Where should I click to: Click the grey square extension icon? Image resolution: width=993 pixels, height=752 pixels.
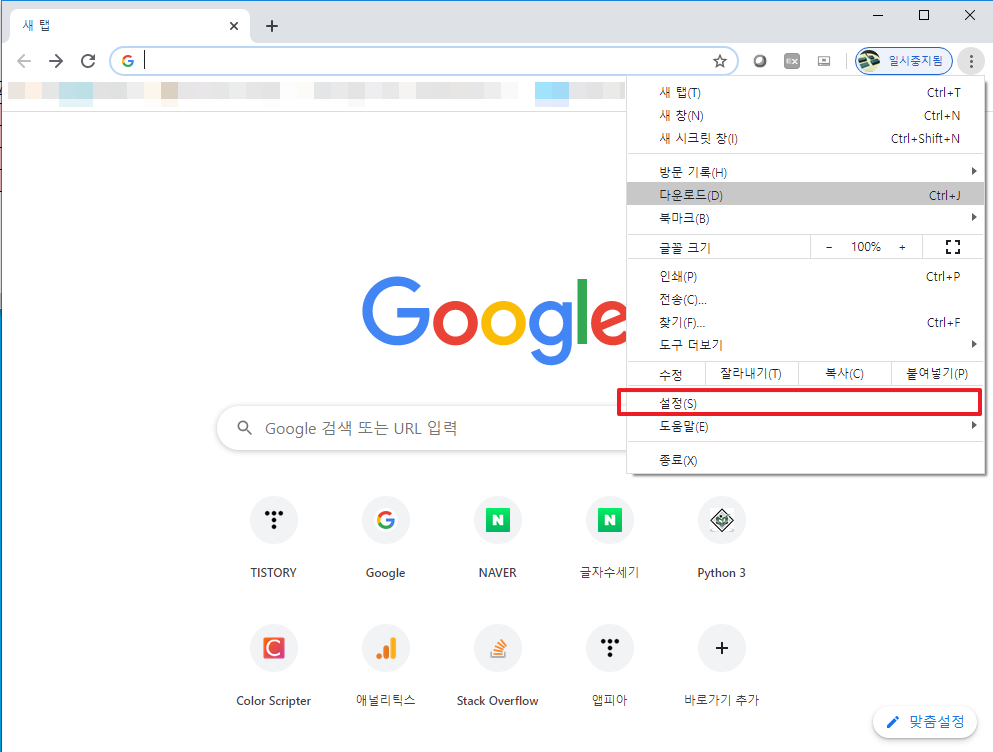(792, 61)
